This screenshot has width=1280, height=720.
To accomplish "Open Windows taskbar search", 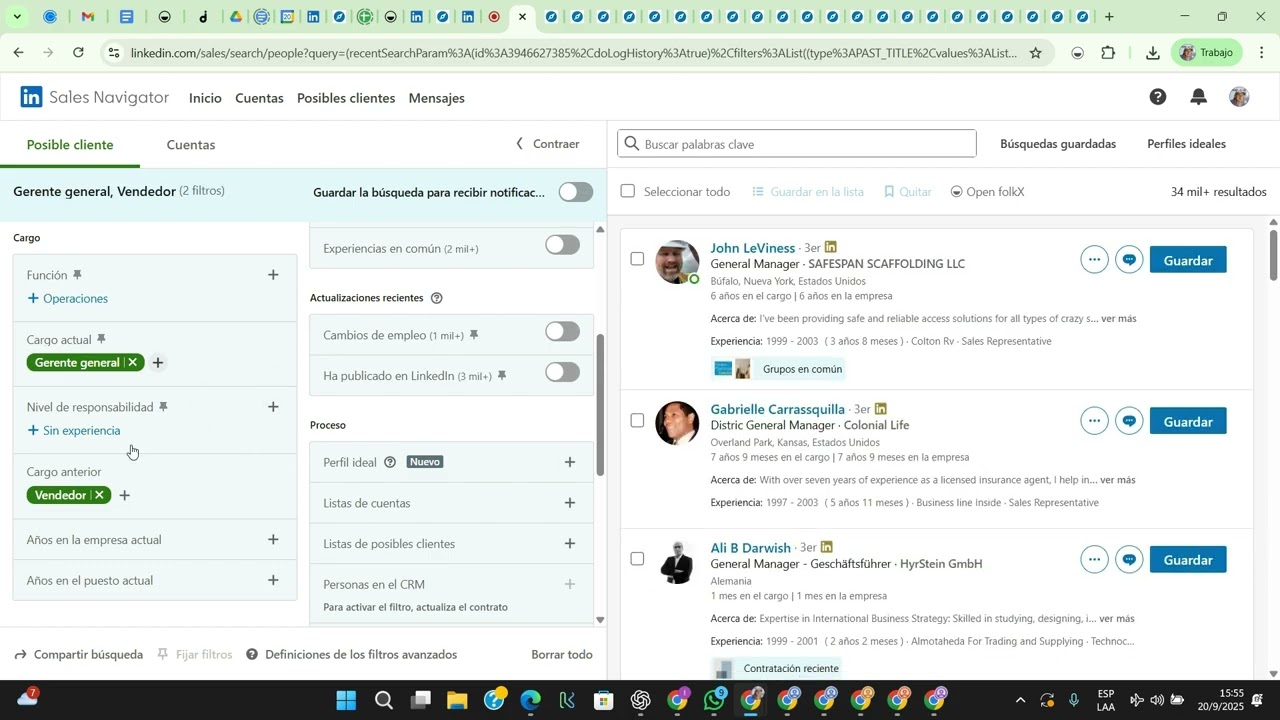I will [x=383, y=700].
